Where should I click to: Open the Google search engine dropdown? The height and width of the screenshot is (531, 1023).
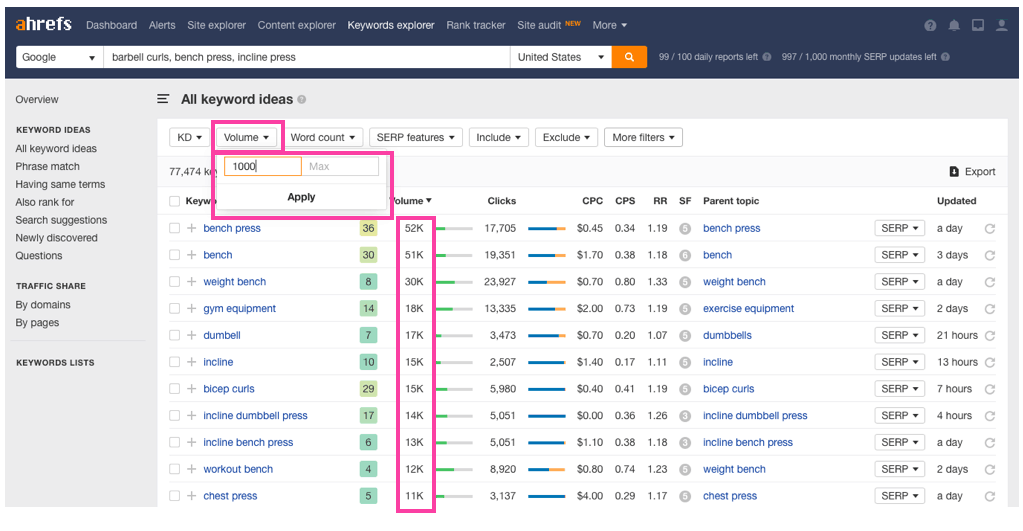point(59,57)
